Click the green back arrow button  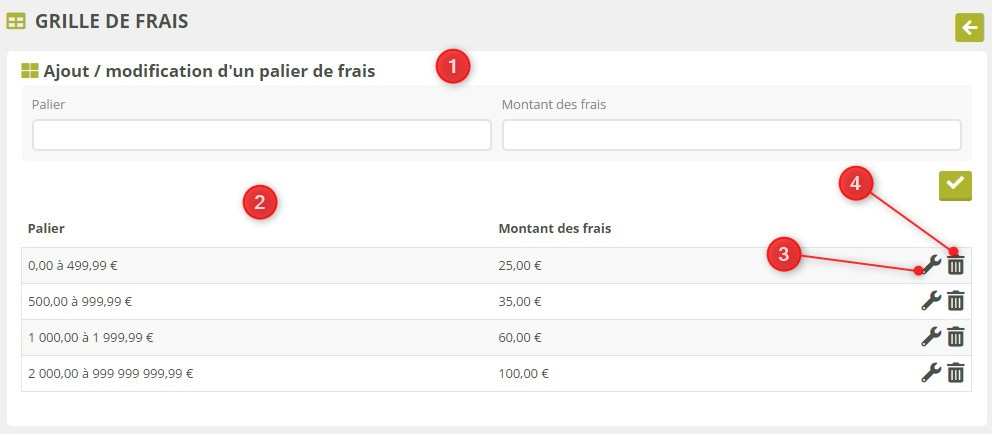pyautogui.click(x=969, y=28)
